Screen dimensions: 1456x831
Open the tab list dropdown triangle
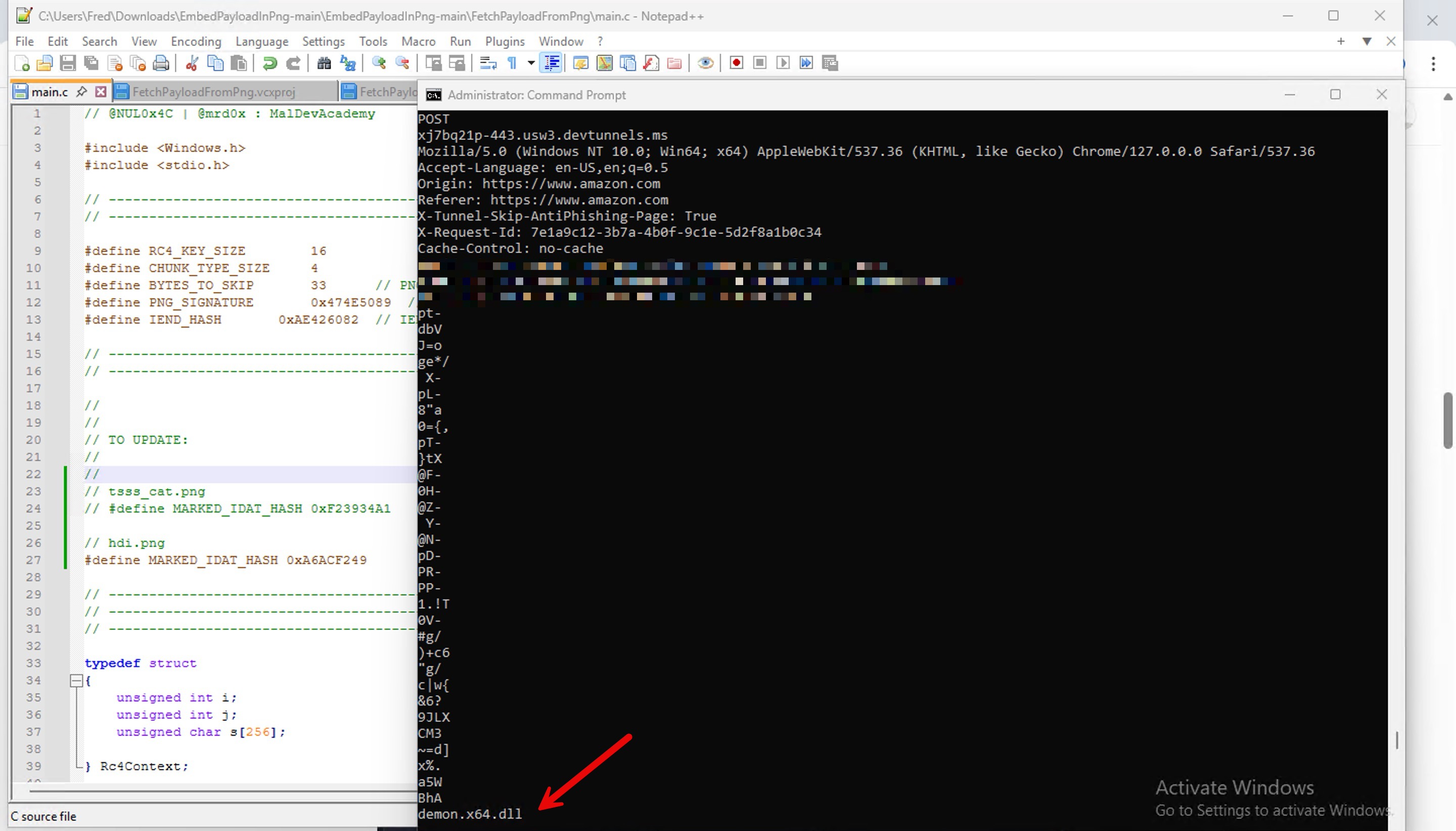click(1367, 41)
